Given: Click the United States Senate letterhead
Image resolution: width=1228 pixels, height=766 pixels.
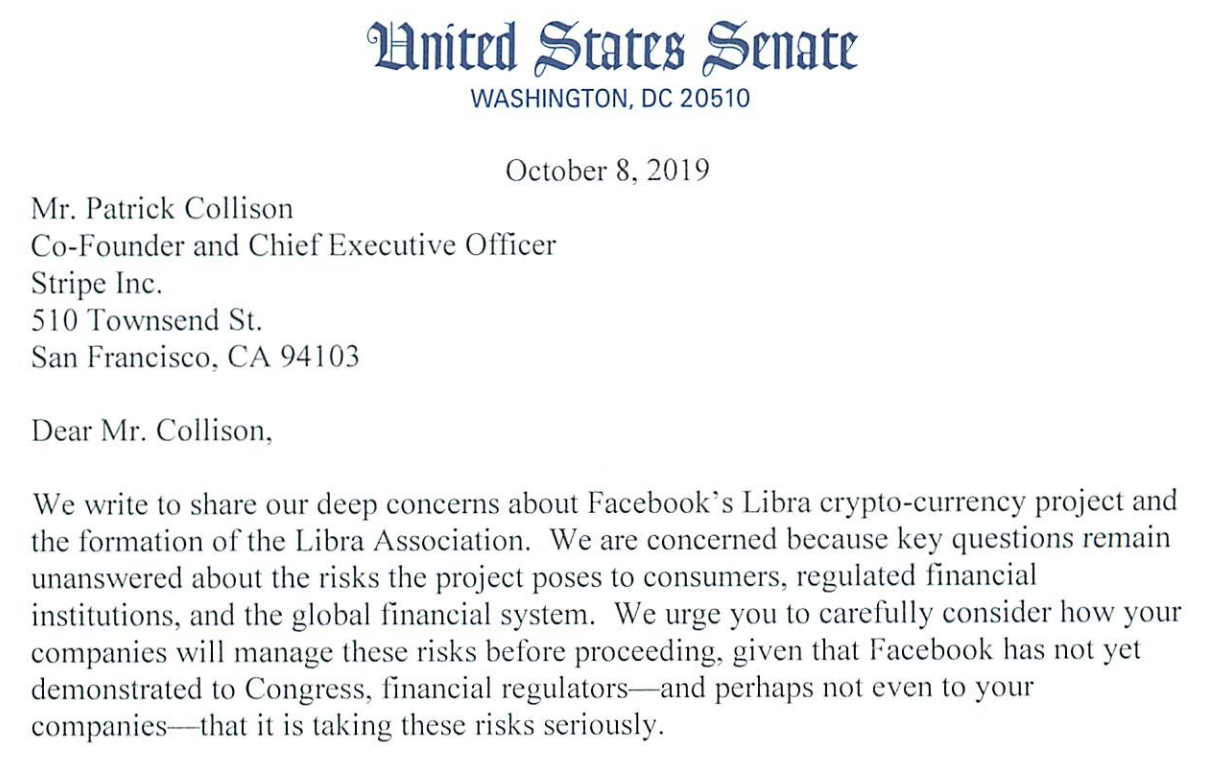Looking at the screenshot, I should (x=612, y=48).
